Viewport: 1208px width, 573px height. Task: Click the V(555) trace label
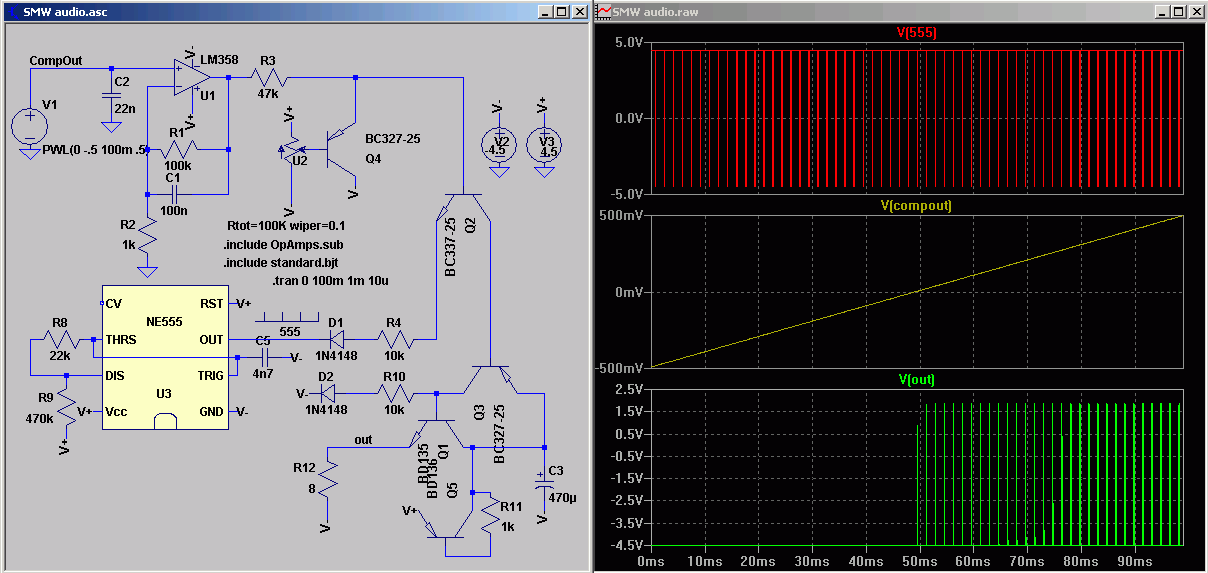[x=916, y=33]
